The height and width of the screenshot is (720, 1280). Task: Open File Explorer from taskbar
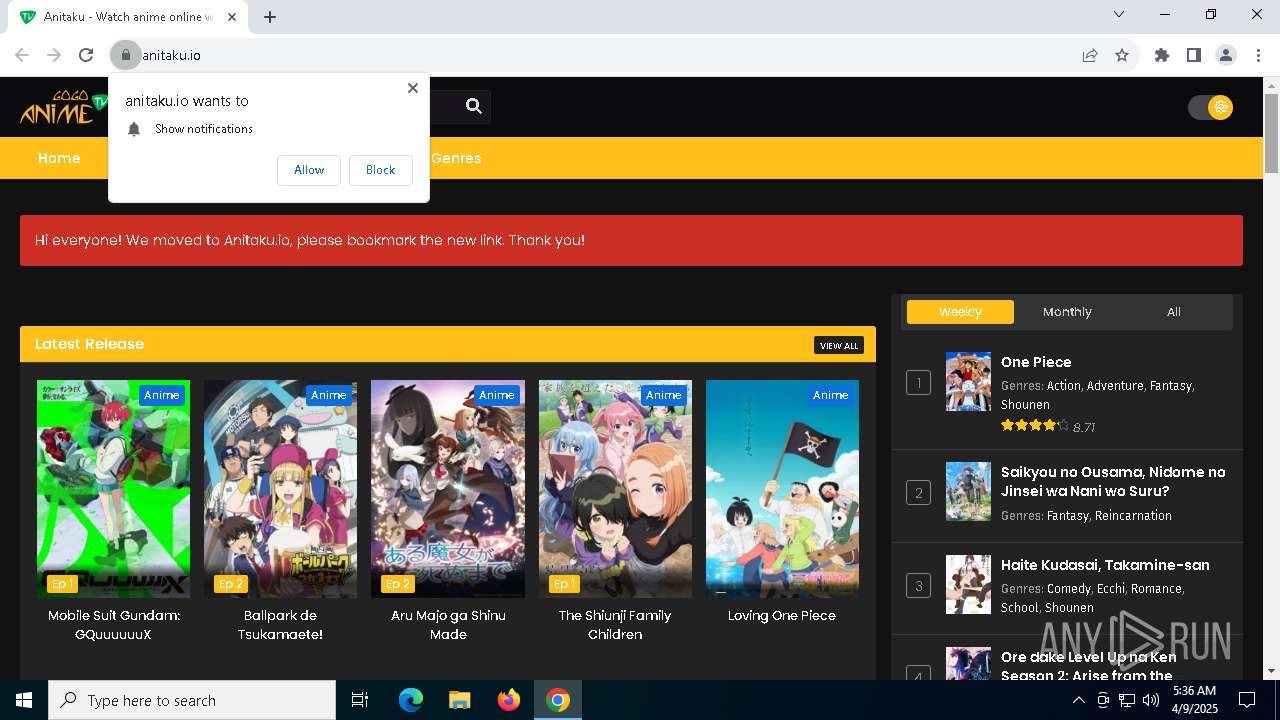click(460, 700)
